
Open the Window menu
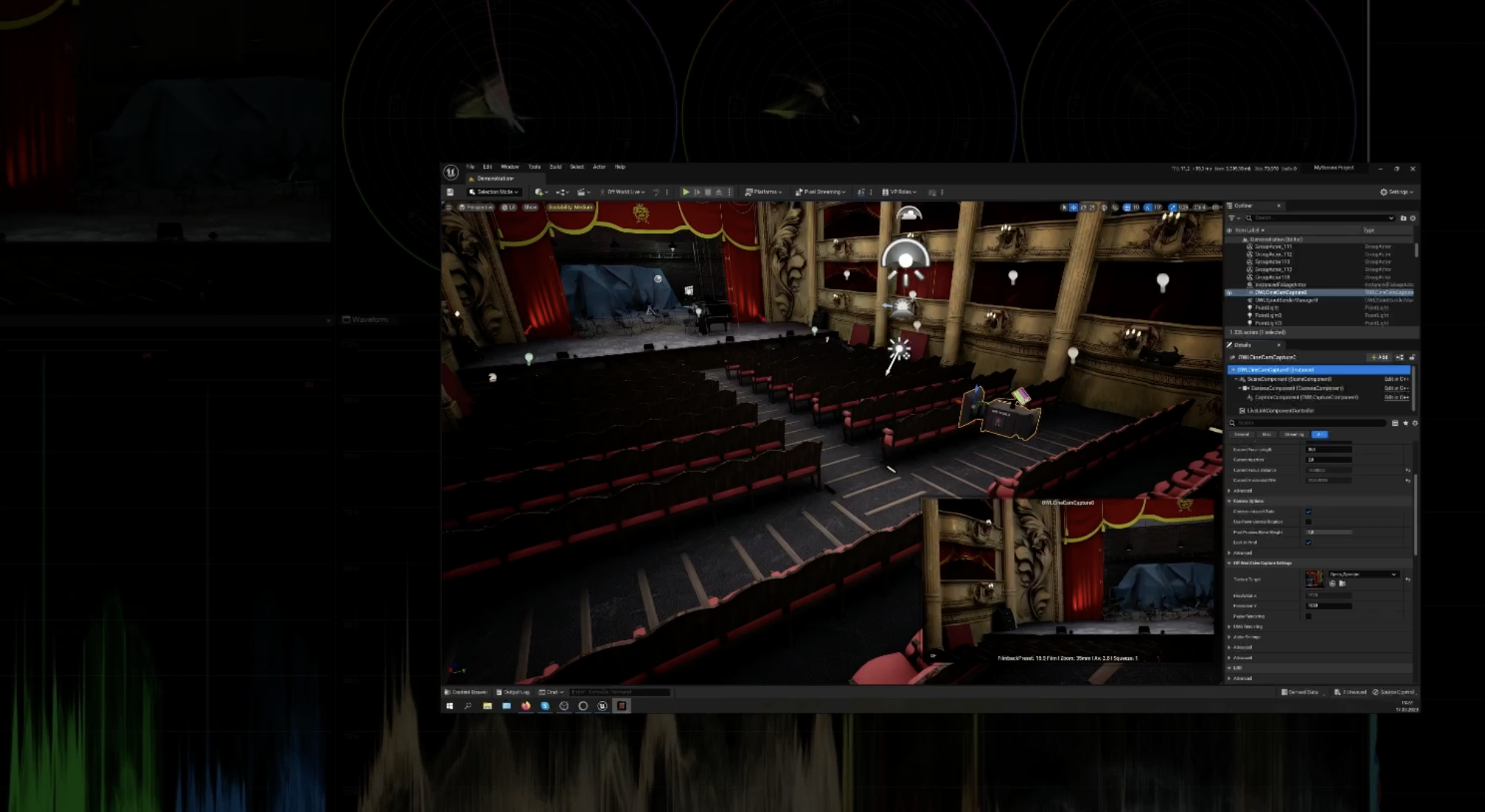tap(509, 167)
